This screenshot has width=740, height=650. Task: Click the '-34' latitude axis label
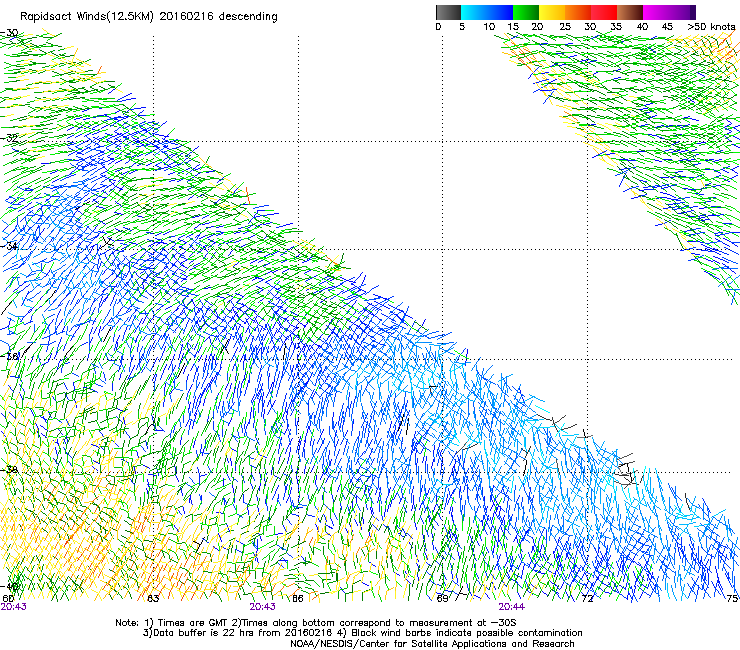click(9, 246)
